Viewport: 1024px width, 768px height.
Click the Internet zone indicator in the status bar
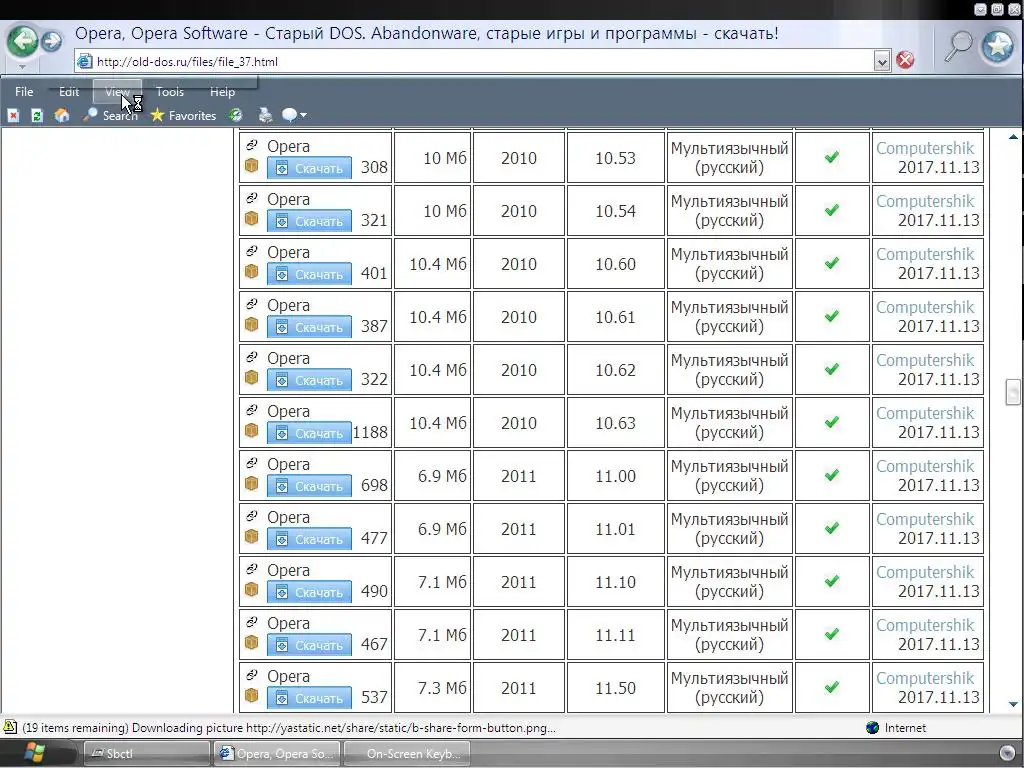click(x=896, y=728)
